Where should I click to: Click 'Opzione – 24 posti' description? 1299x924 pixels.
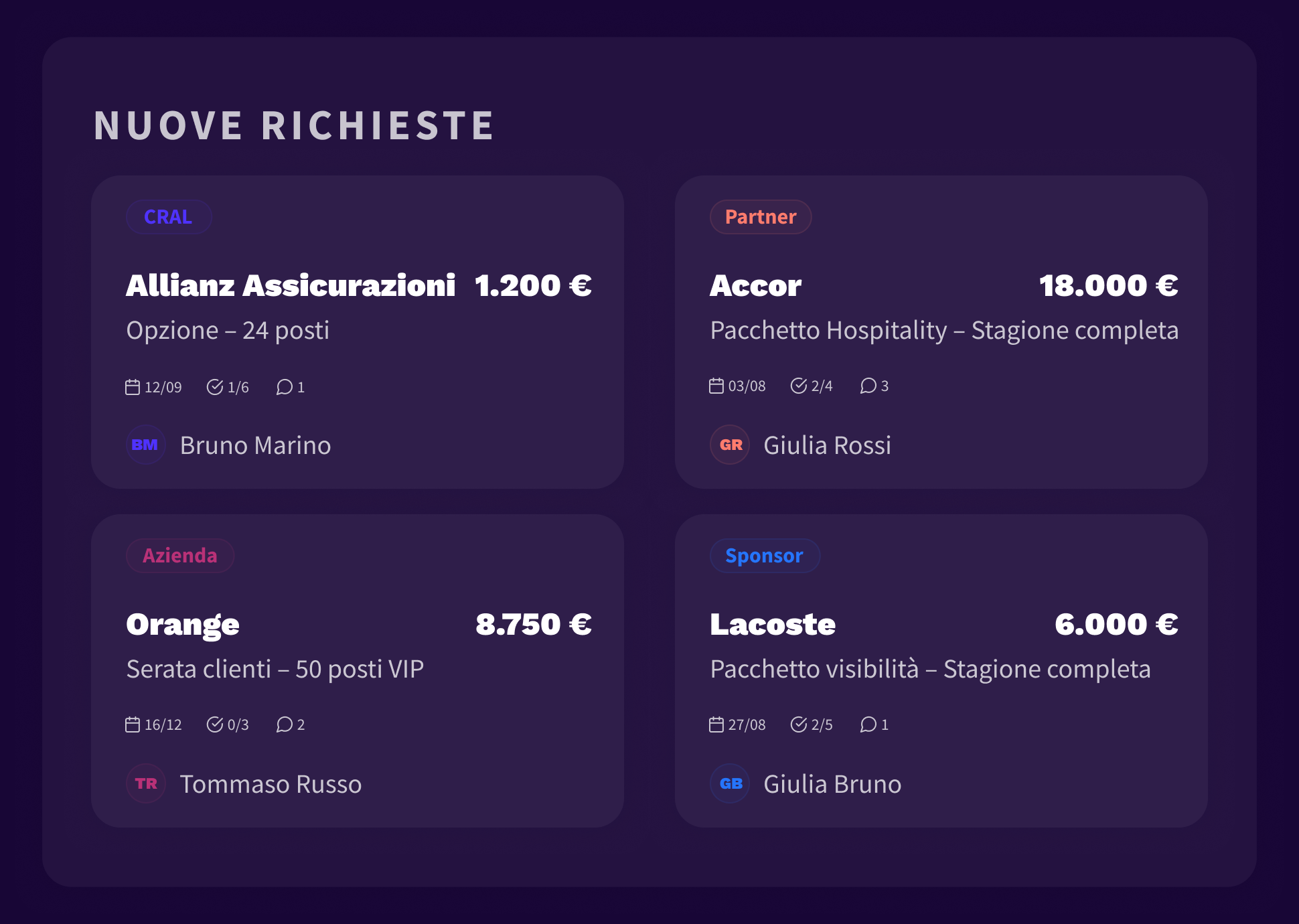click(x=228, y=331)
